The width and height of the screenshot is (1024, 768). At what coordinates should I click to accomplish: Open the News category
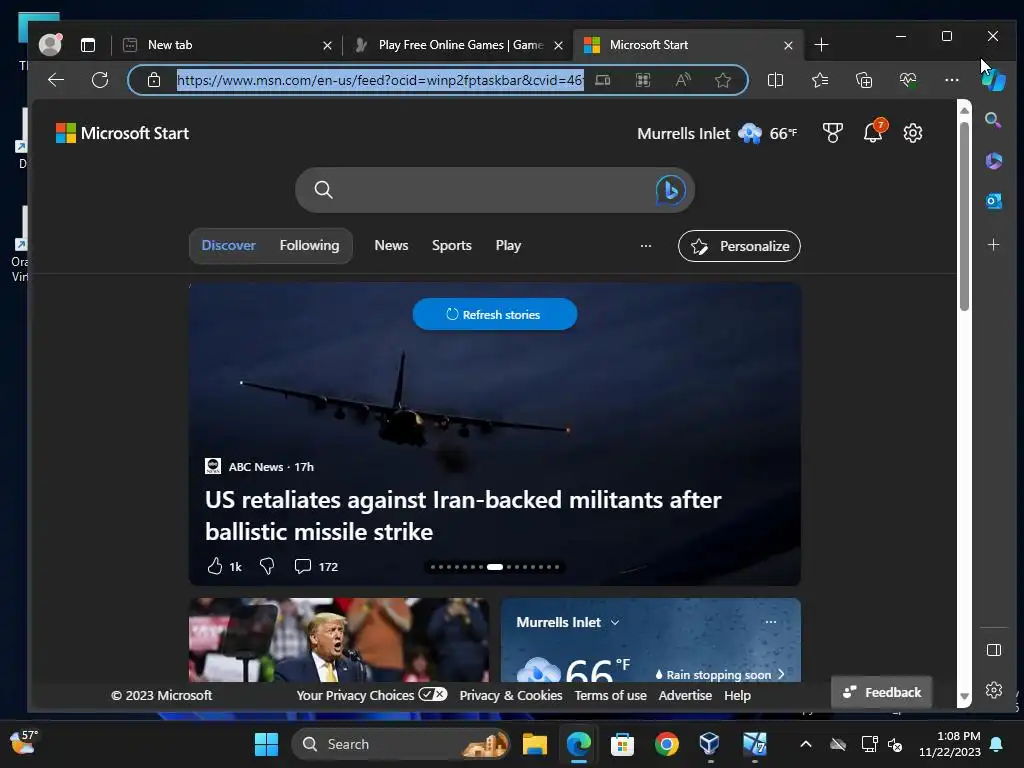tap(391, 246)
